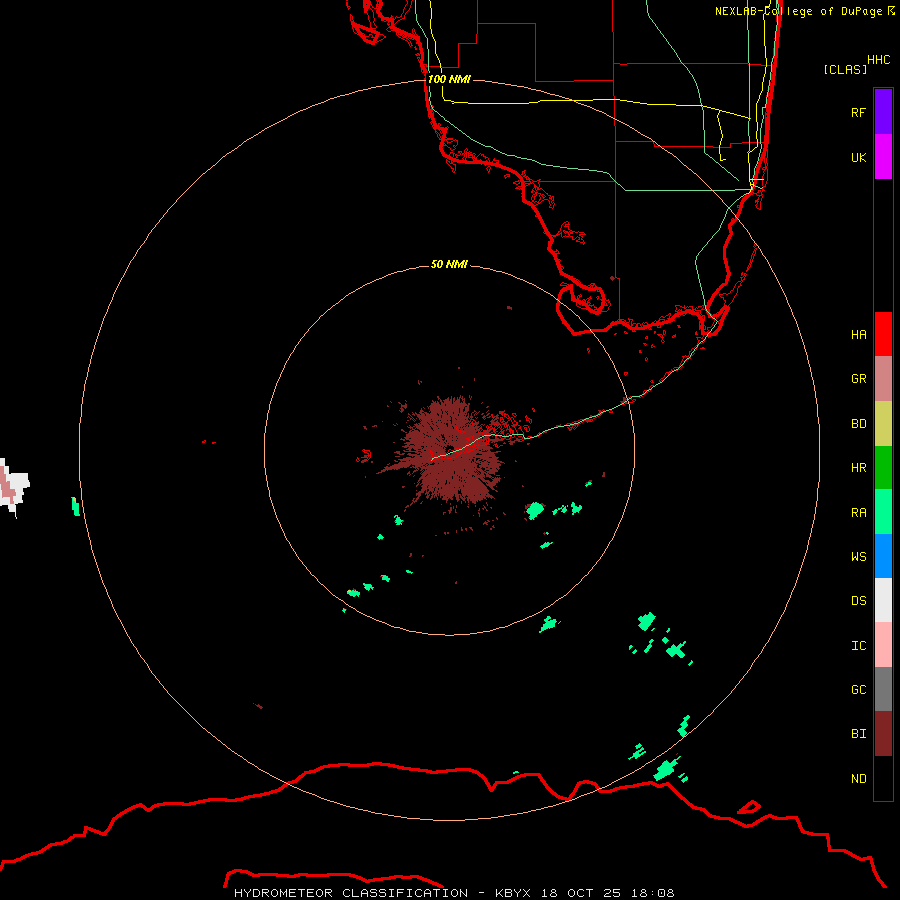Image resolution: width=900 pixels, height=900 pixels.
Task: Click the BI legend label
Action: pos(858,734)
